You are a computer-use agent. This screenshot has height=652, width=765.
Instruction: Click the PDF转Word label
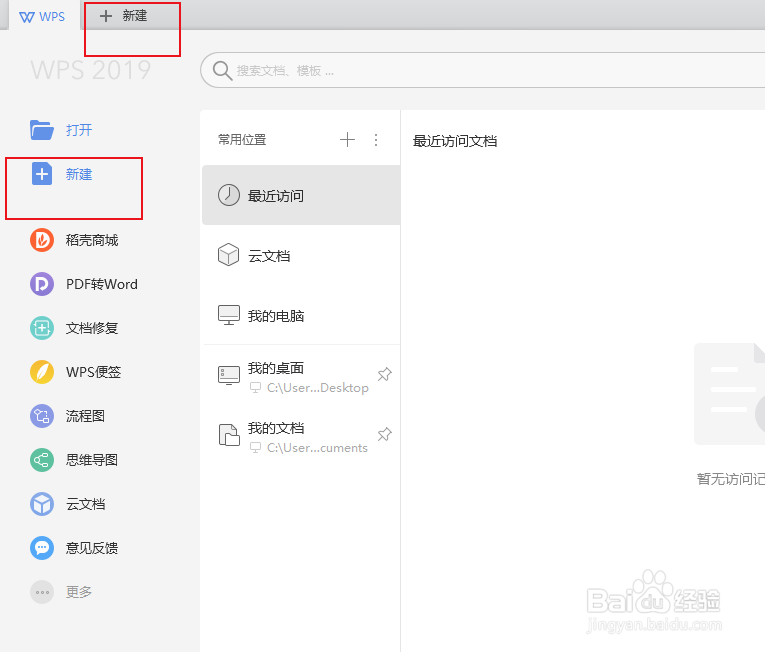point(102,284)
